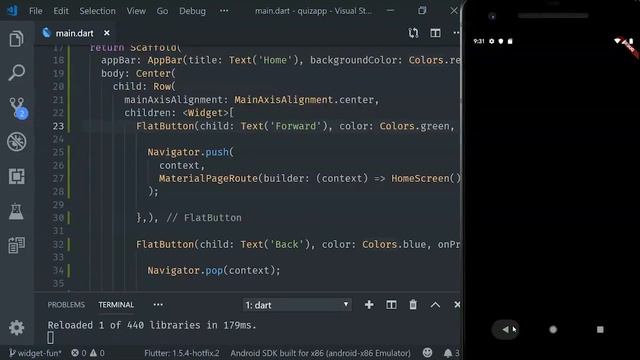This screenshot has height=360, width=640.
Task: Click the widget-fun* git branch in status bar
Action: [35, 353]
